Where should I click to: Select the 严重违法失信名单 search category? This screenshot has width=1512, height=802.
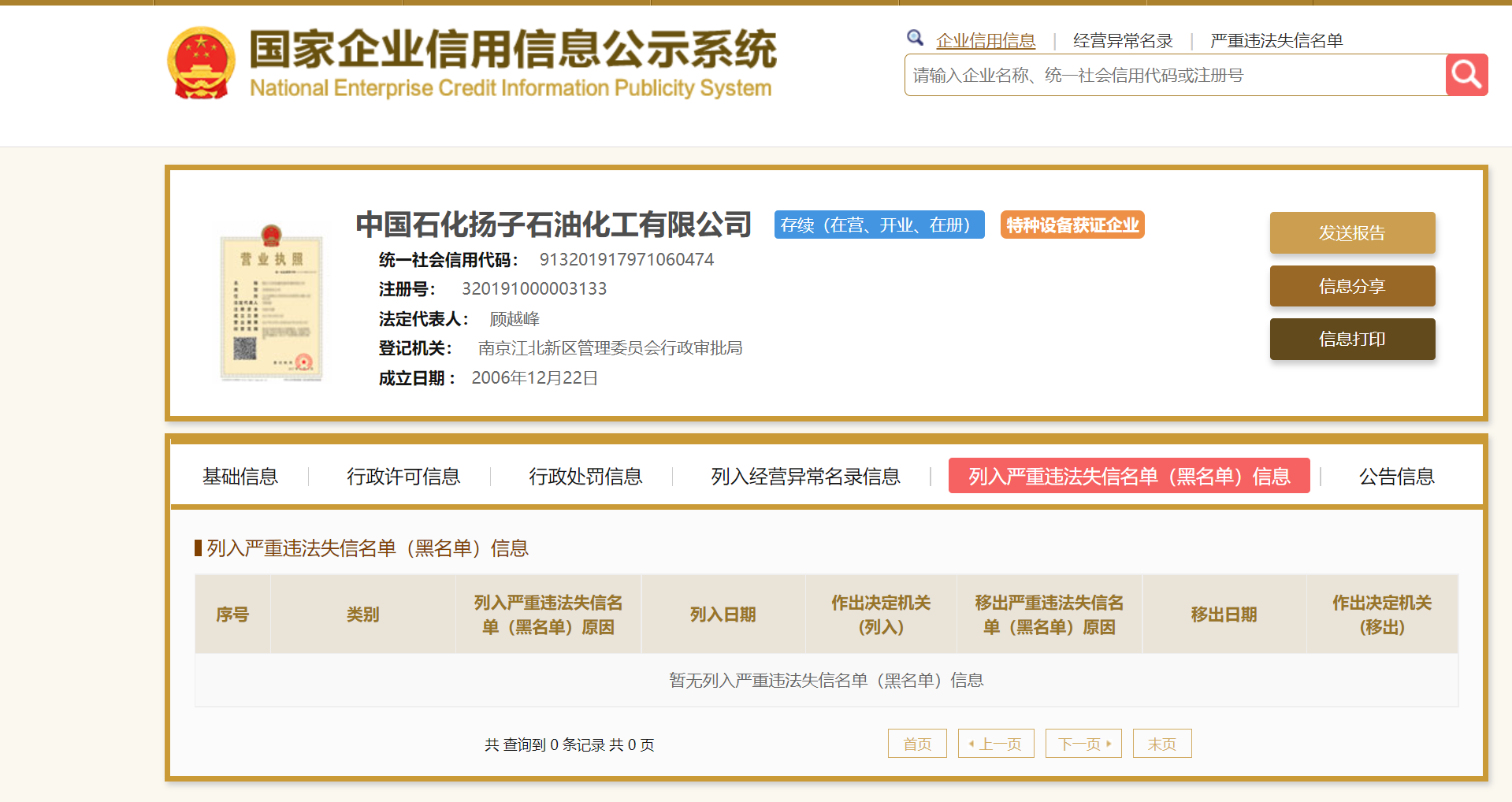tap(1276, 41)
